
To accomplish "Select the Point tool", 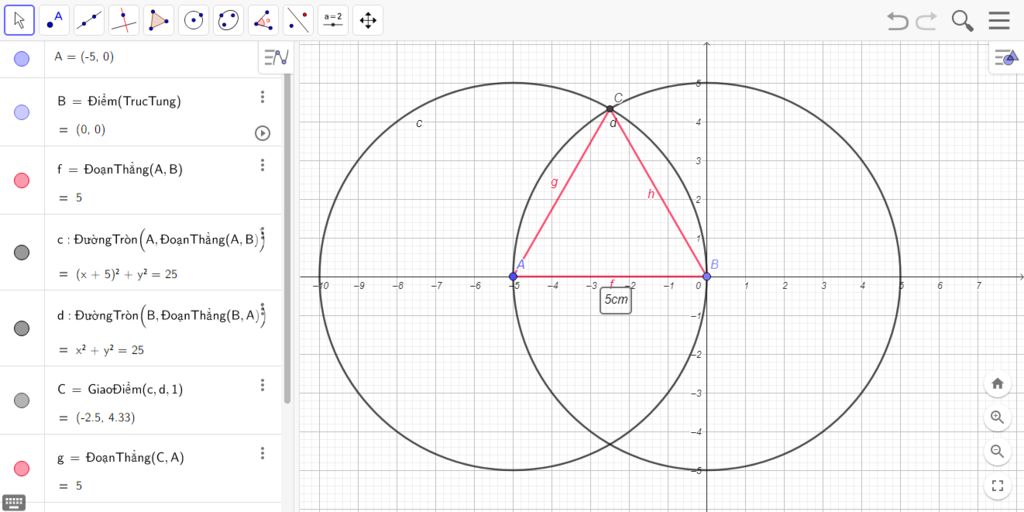I will click(x=54, y=20).
